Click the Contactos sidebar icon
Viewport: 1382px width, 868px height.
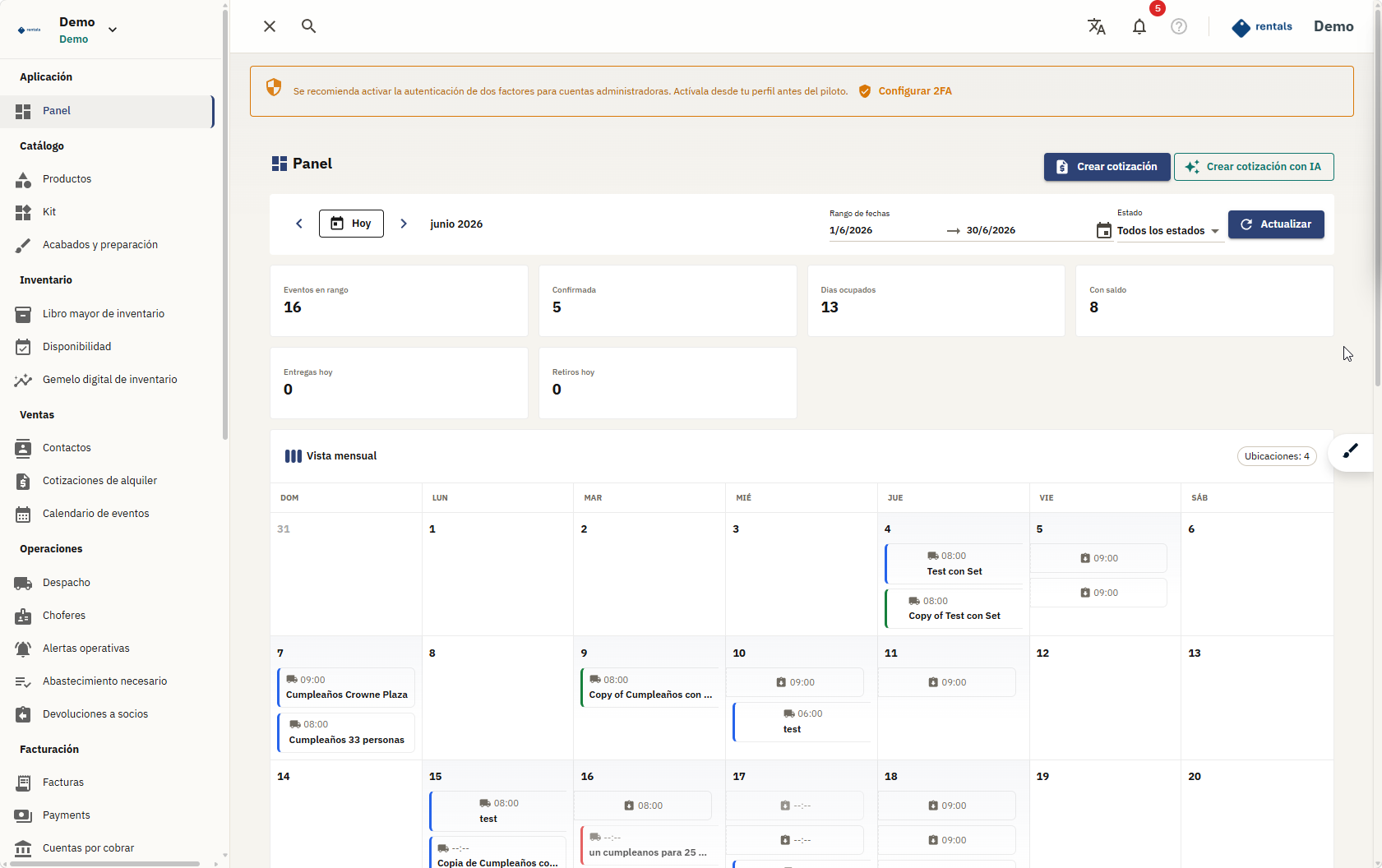pyautogui.click(x=23, y=448)
